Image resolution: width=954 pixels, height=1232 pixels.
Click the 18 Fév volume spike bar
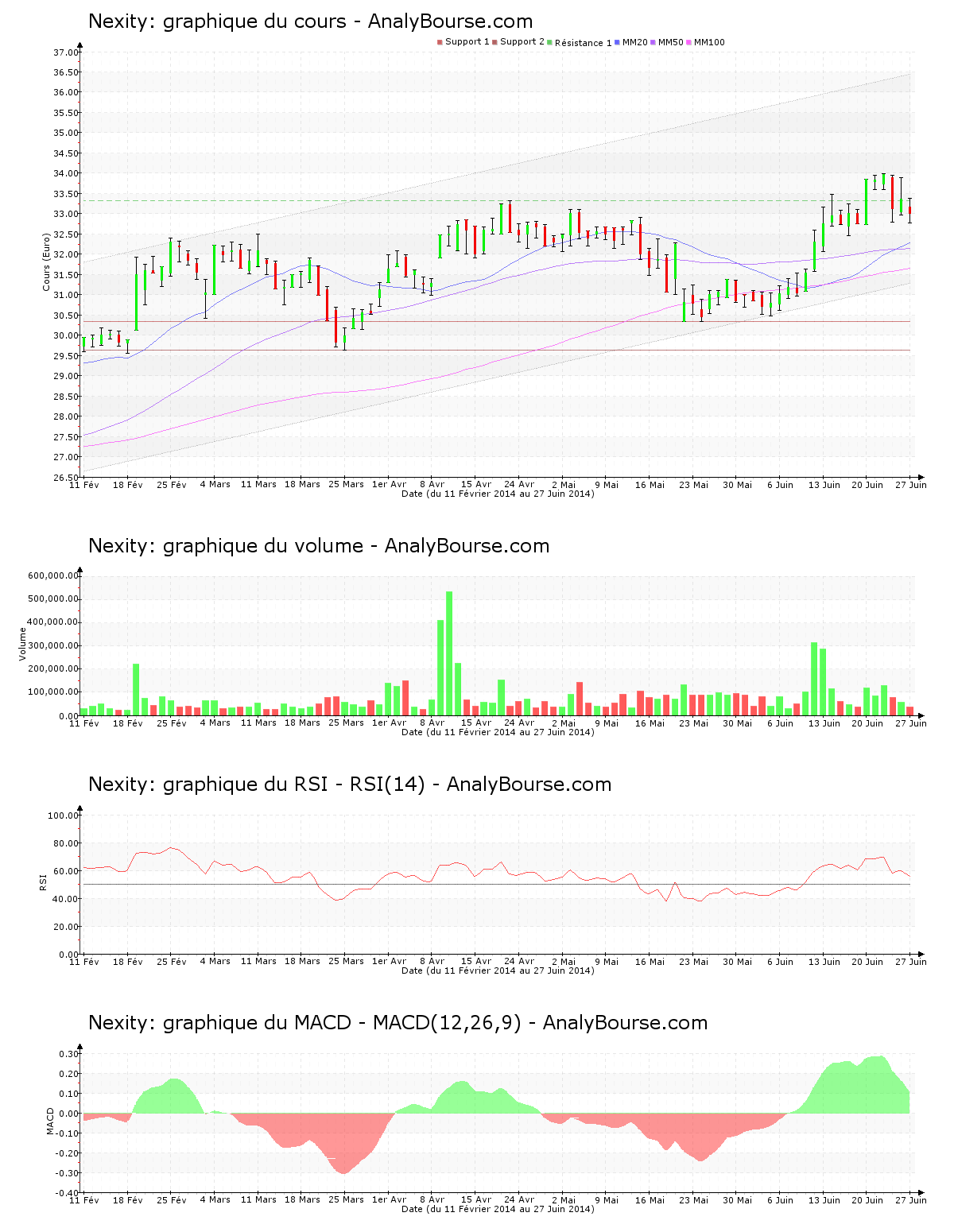[136, 689]
